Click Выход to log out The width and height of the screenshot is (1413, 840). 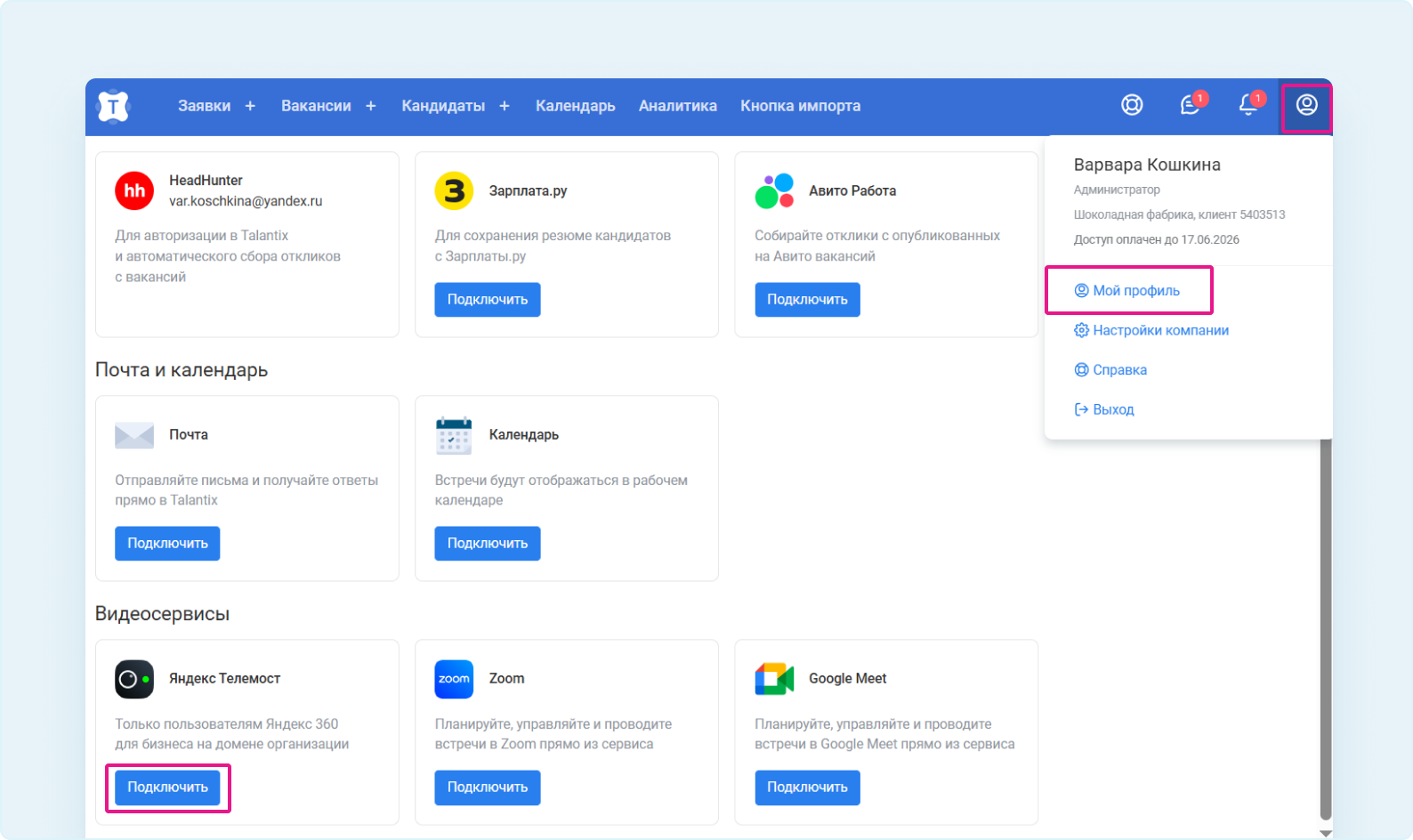[1112, 409]
